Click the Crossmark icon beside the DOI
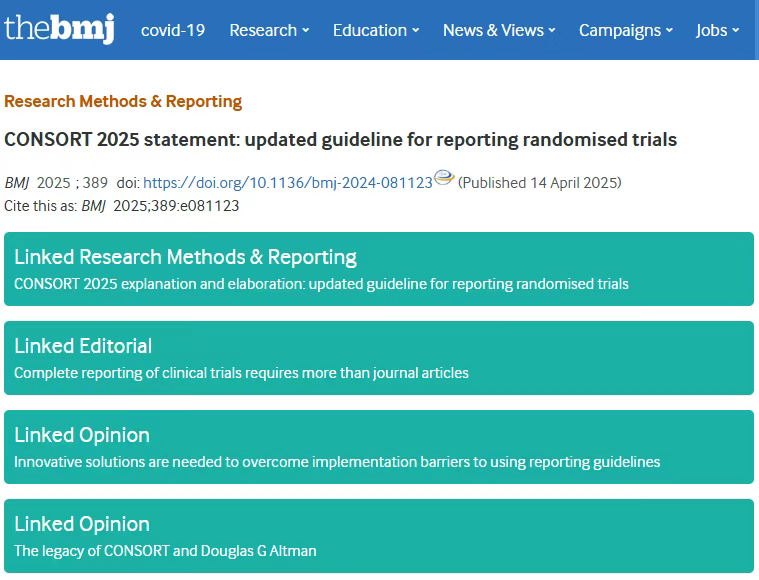 click(444, 178)
